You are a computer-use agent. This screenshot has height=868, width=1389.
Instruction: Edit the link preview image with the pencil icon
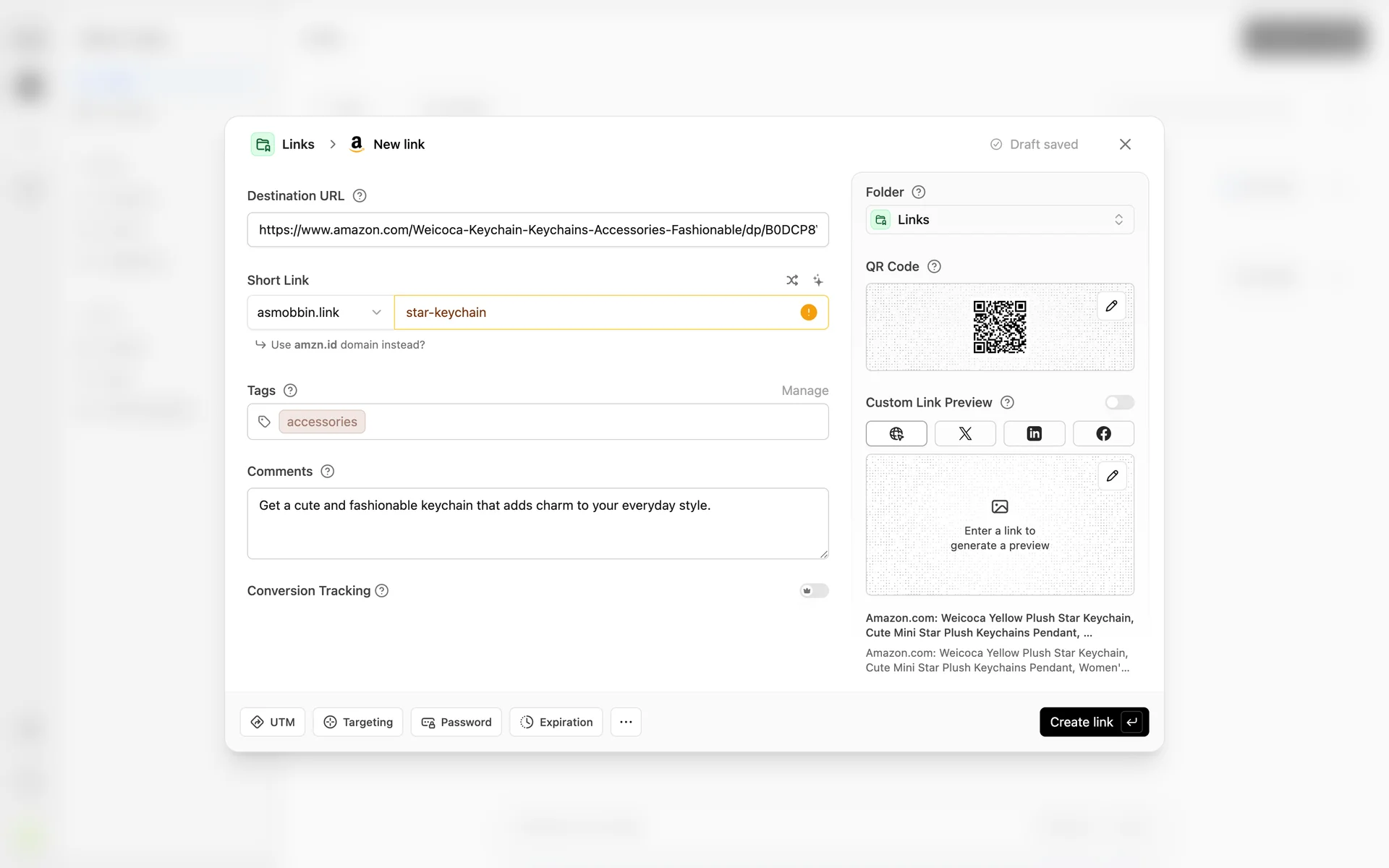(x=1112, y=476)
